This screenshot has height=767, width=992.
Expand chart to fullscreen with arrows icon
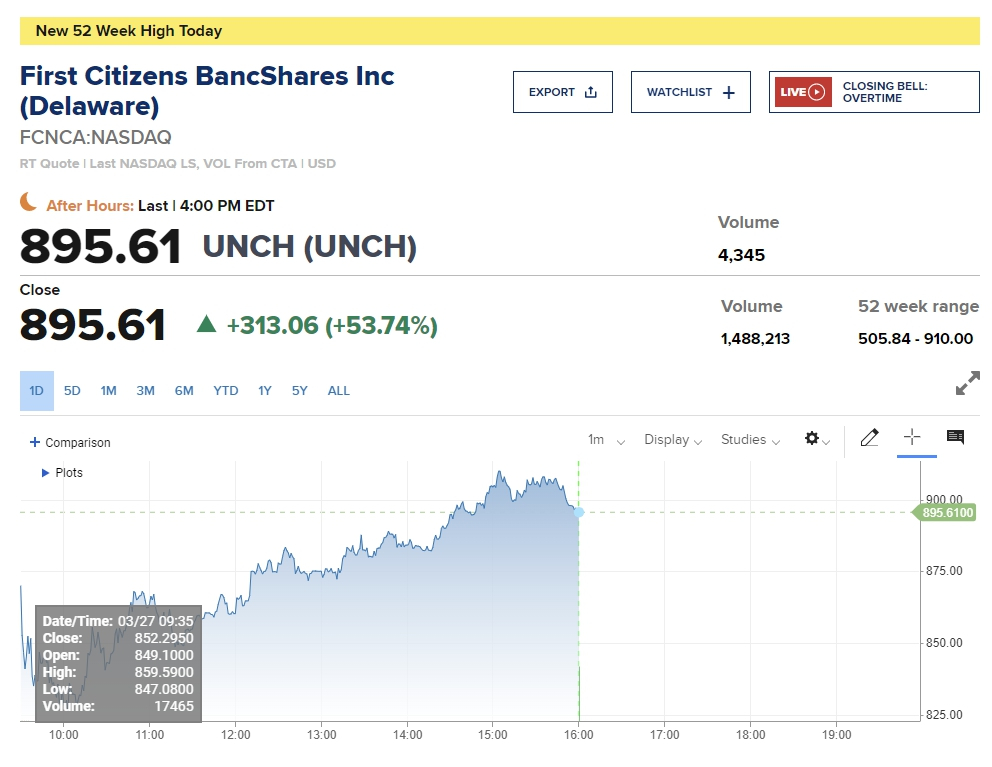967,383
